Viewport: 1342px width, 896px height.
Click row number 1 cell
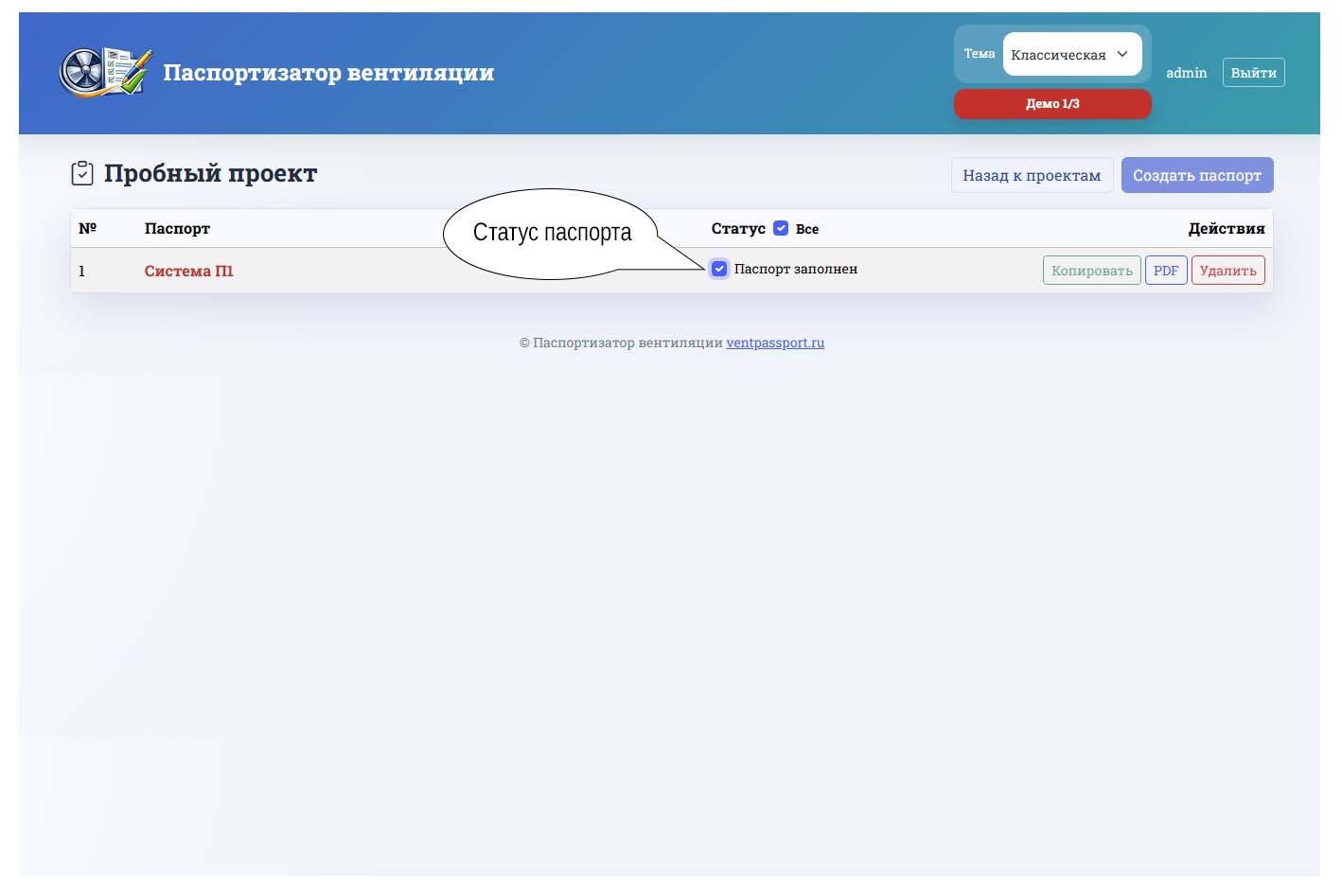81,271
